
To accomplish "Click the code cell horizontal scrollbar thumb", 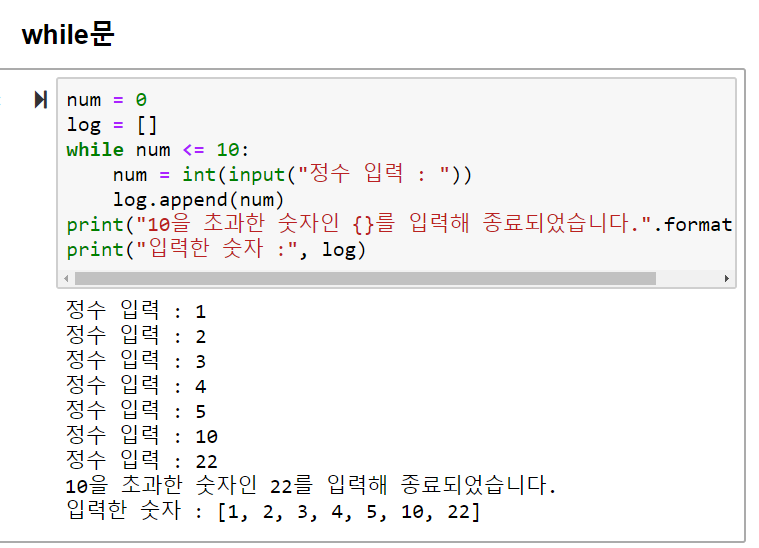I will pyautogui.click(x=365, y=278).
